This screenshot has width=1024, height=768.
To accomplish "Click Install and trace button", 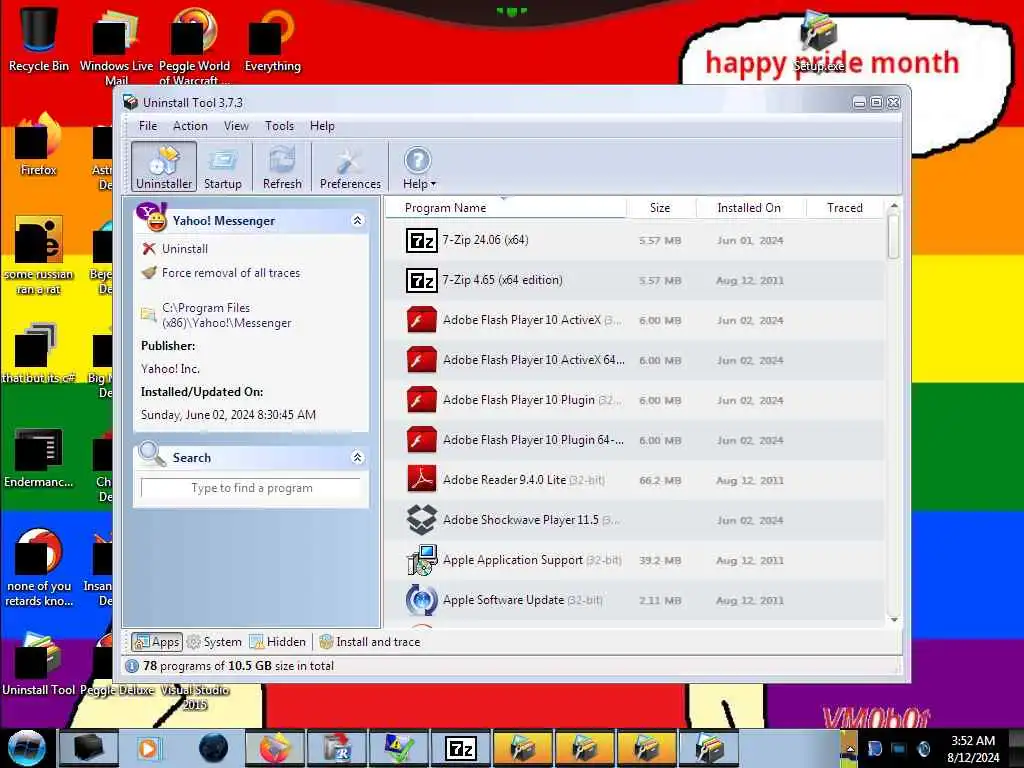I will coord(370,642).
